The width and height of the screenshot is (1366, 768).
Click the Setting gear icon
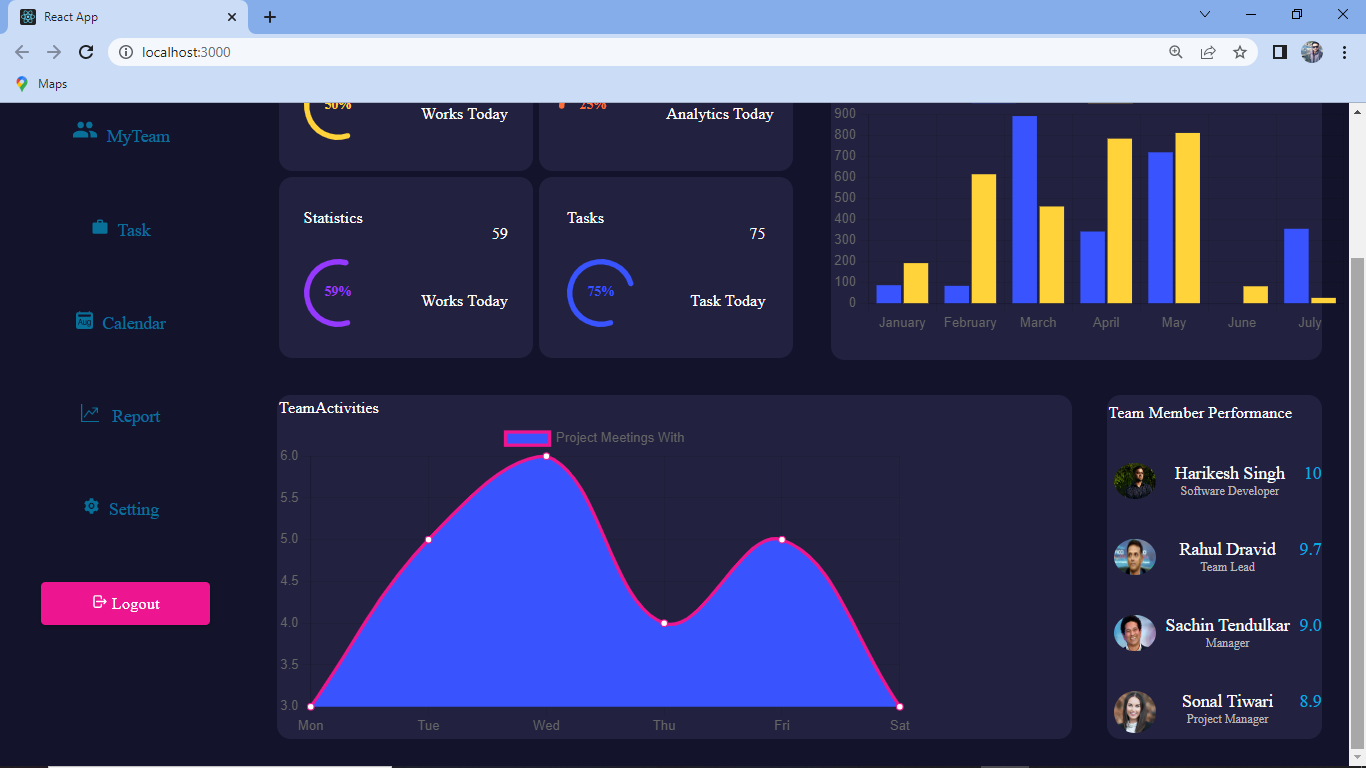coord(91,507)
